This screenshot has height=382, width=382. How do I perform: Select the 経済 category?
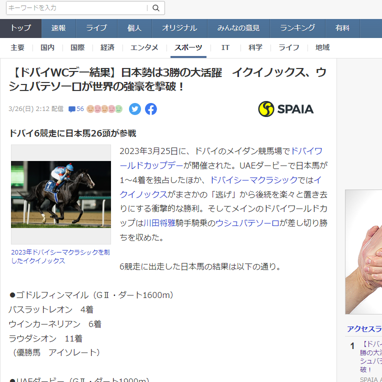[x=107, y=48]
